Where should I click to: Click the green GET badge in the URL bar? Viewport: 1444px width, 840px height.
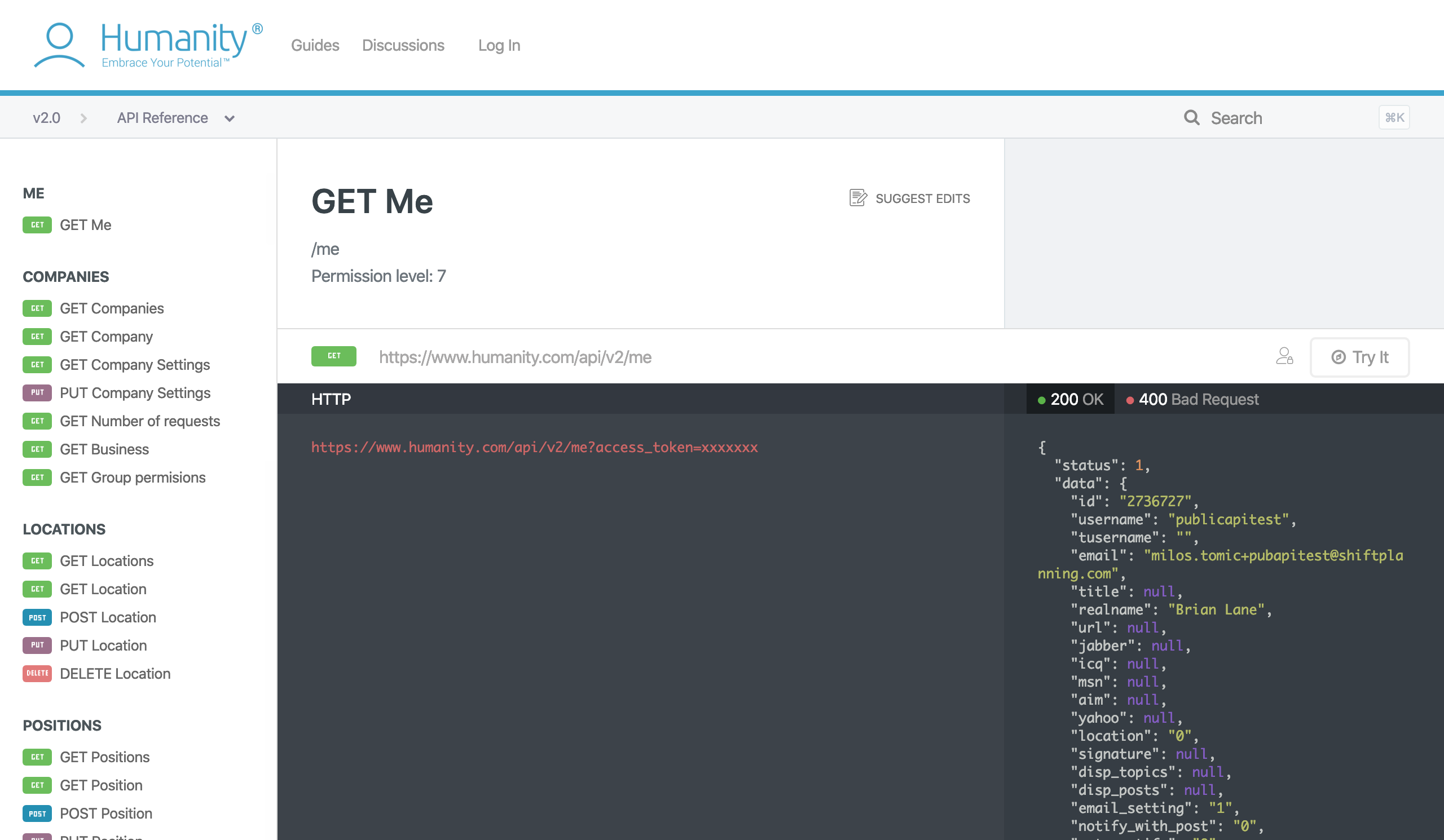click(x=333, y=356)
